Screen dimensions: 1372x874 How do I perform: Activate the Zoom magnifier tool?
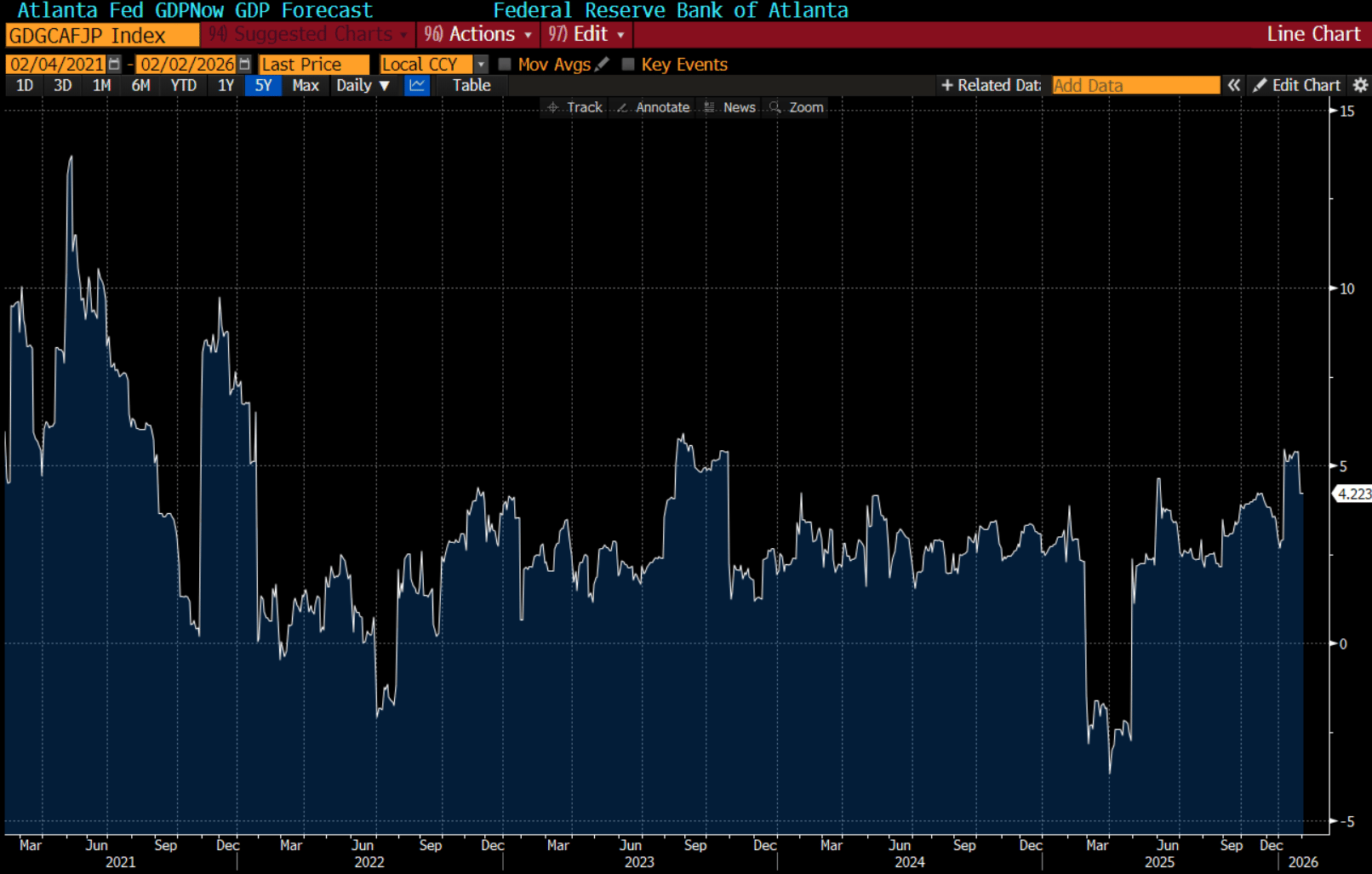coord(797,107)
